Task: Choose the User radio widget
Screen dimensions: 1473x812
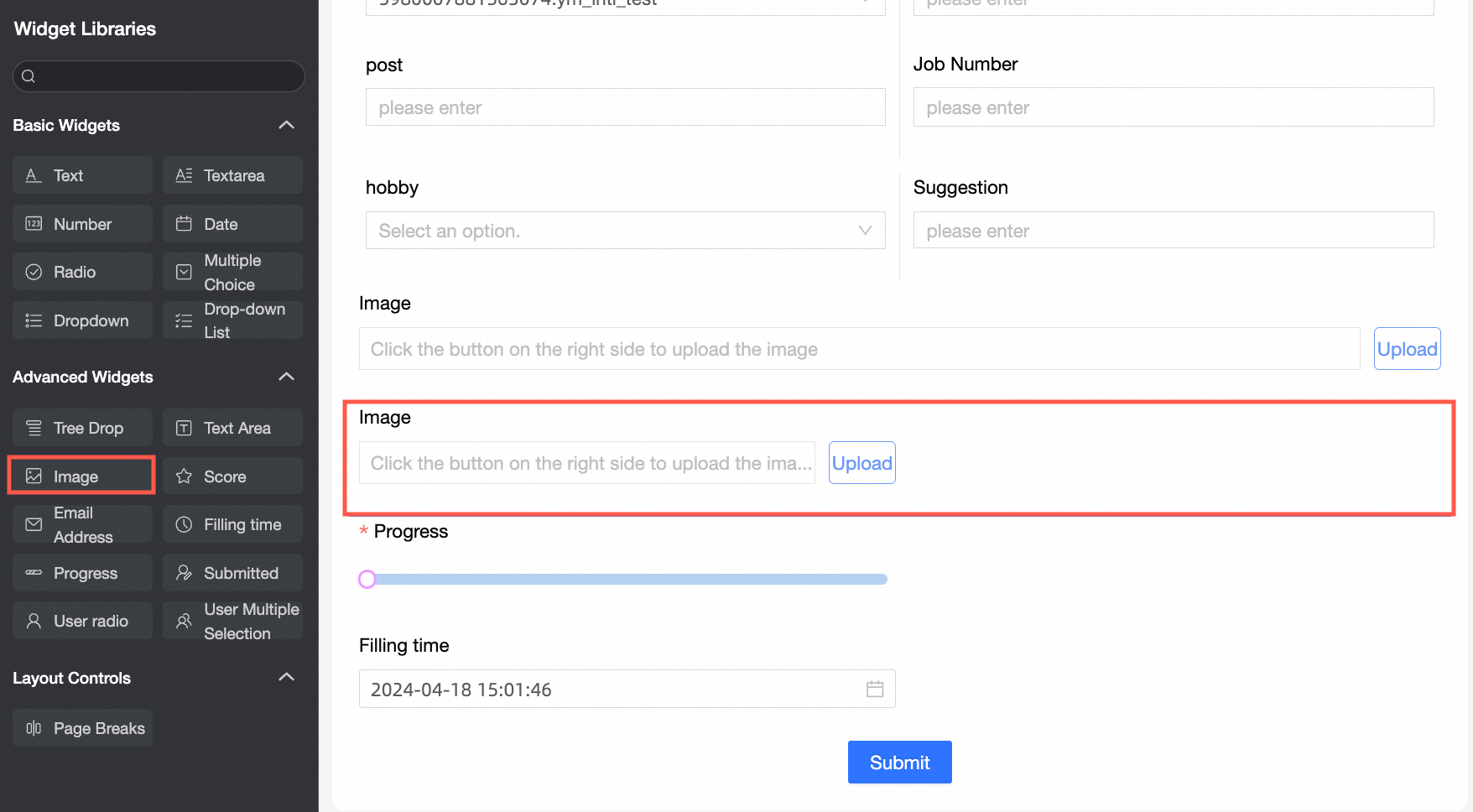Action: click(82, 621)
